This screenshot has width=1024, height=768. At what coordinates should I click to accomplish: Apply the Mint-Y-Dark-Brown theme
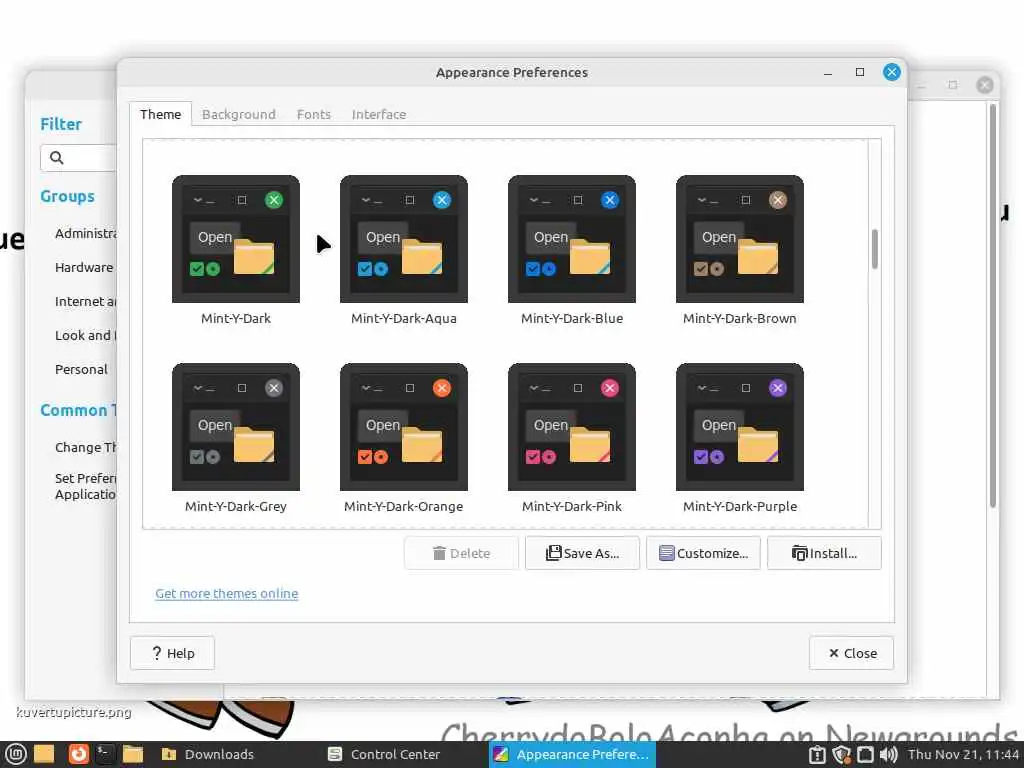click(739, 239)
